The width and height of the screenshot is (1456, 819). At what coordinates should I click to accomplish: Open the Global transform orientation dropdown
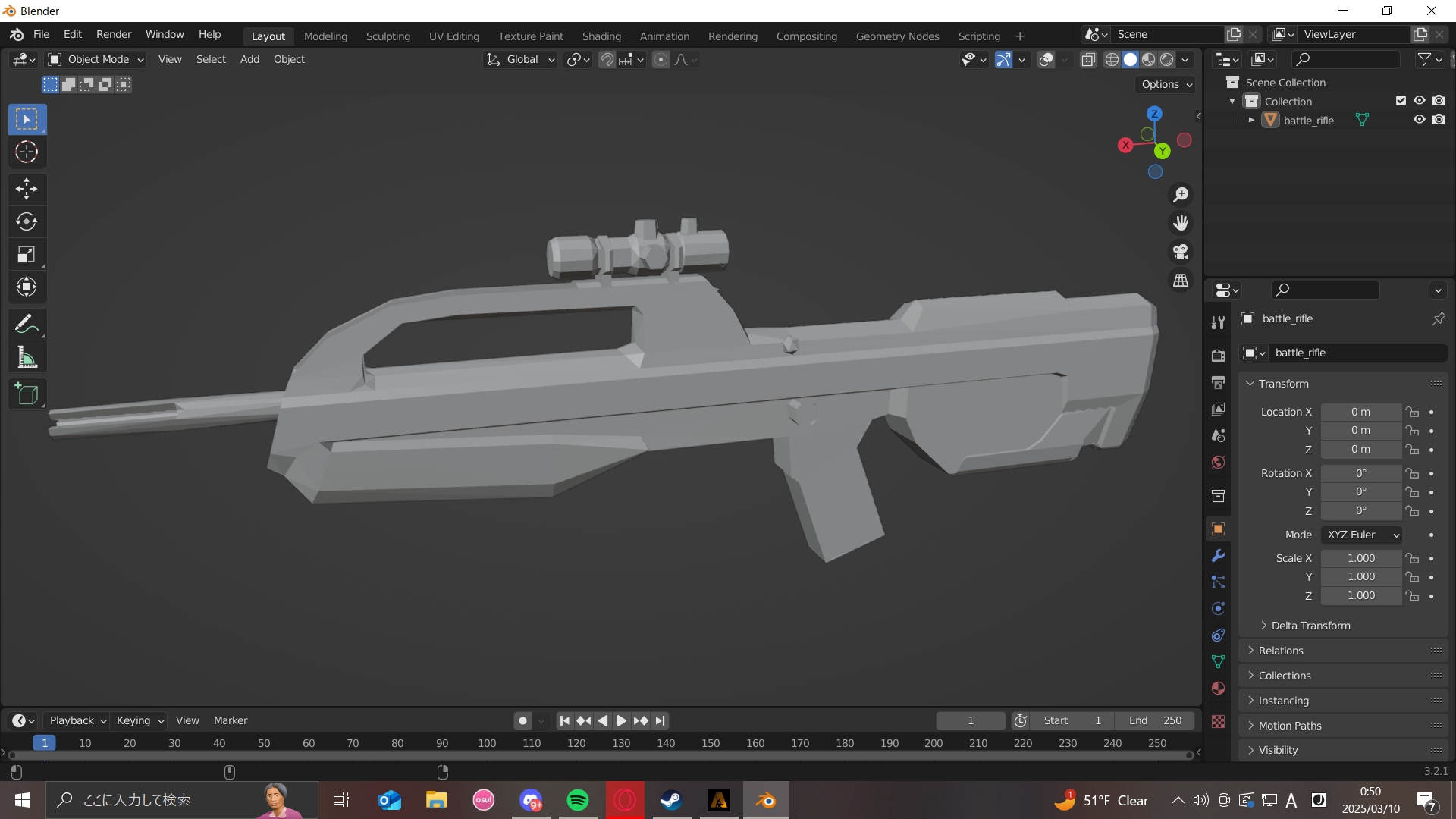pyautogui.click(x=521, y=59)
